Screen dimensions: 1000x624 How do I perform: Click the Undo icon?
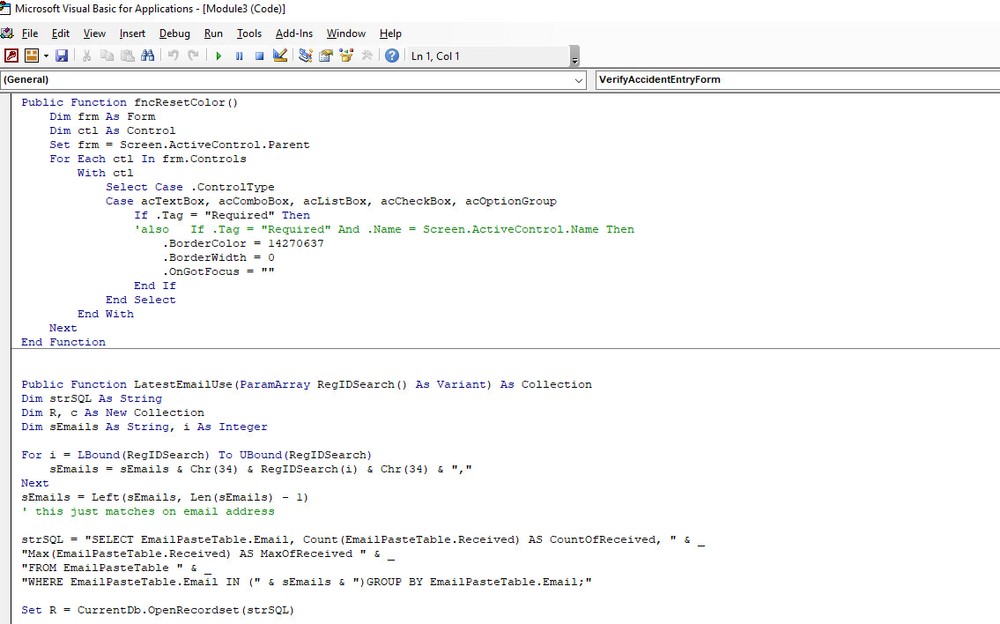(174, 55)
